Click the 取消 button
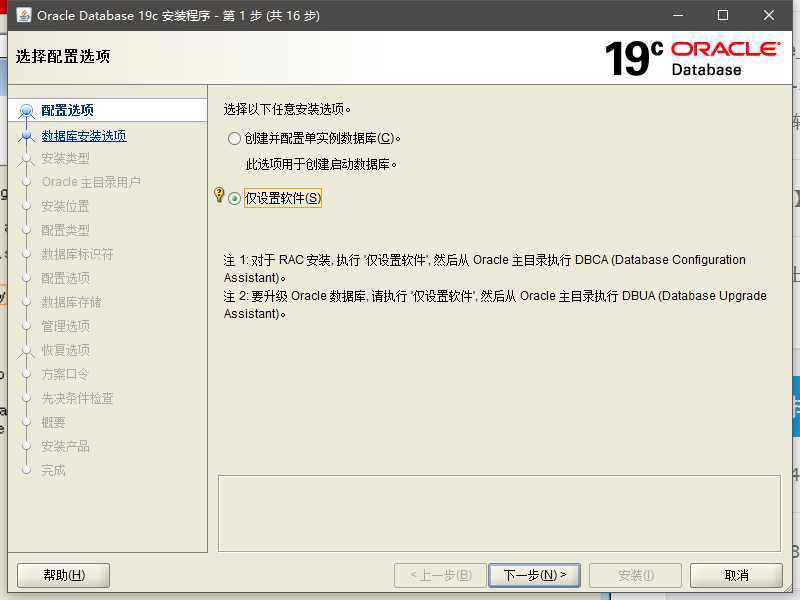800x600 pixels. [736, 576]
